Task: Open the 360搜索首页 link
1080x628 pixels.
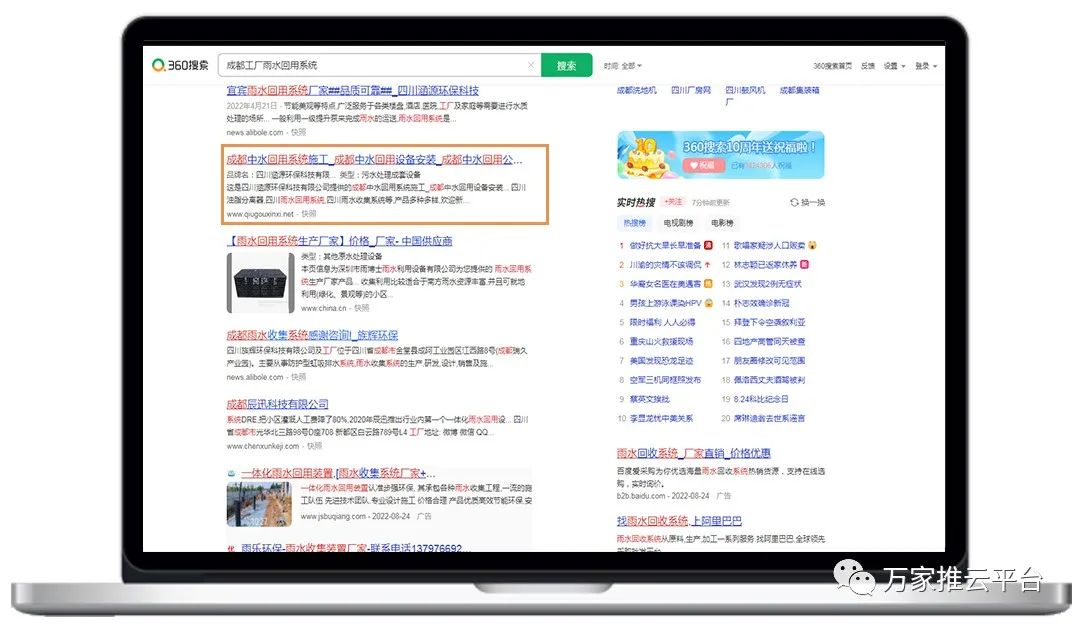Action: (832, 66)
